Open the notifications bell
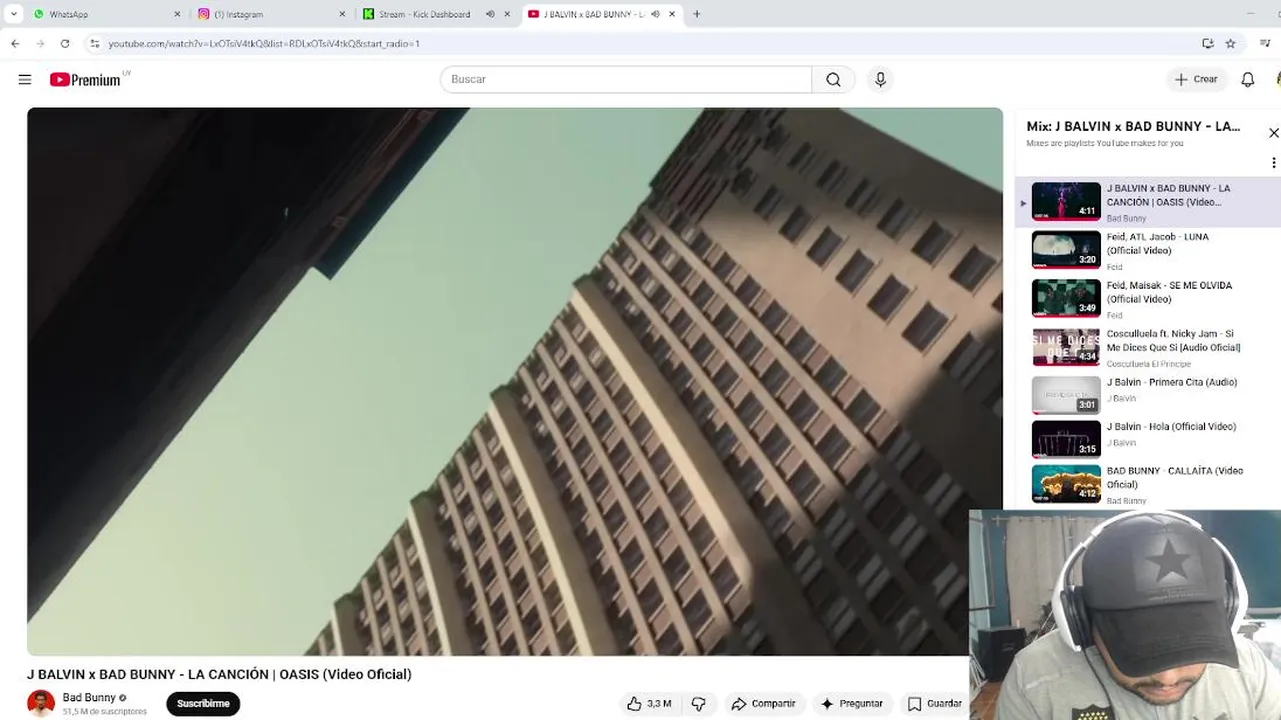Image resolution: width=1281 pixels, height=720 pixels. click(x=1247, y=79)
